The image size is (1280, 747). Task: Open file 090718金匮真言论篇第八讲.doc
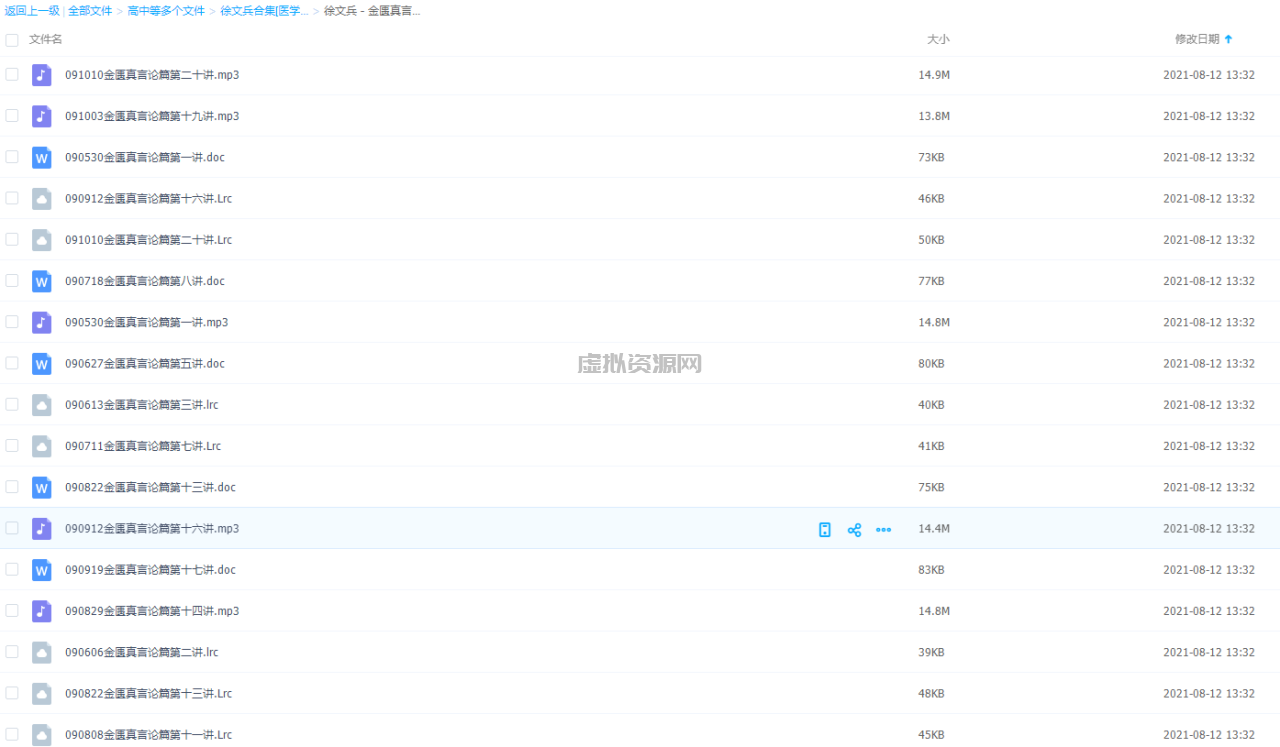tap(145, 281)
